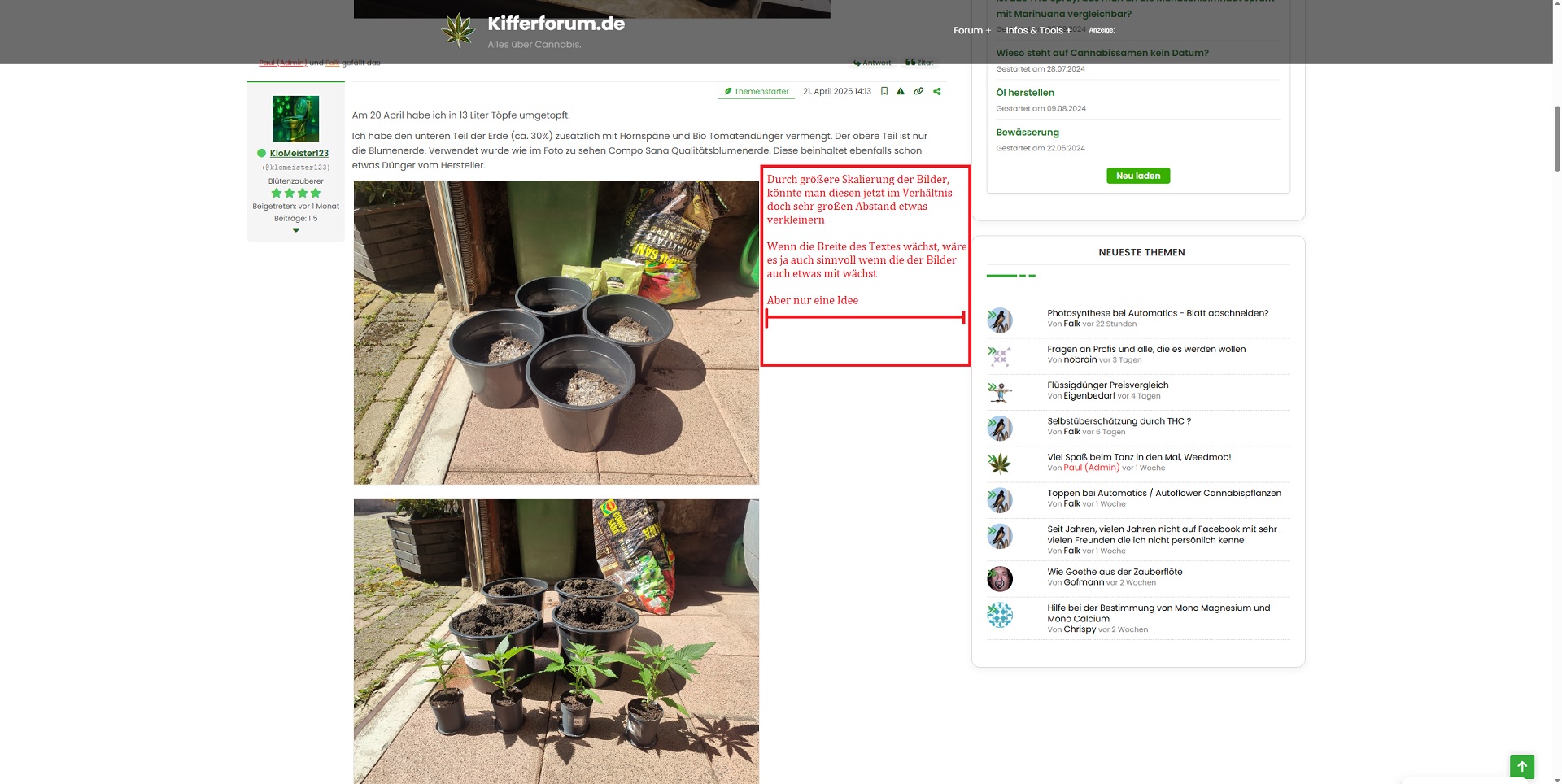Open Paul (Admin) like link
The height and width of the screenshot is (784, 1562).
coord(282,63)
